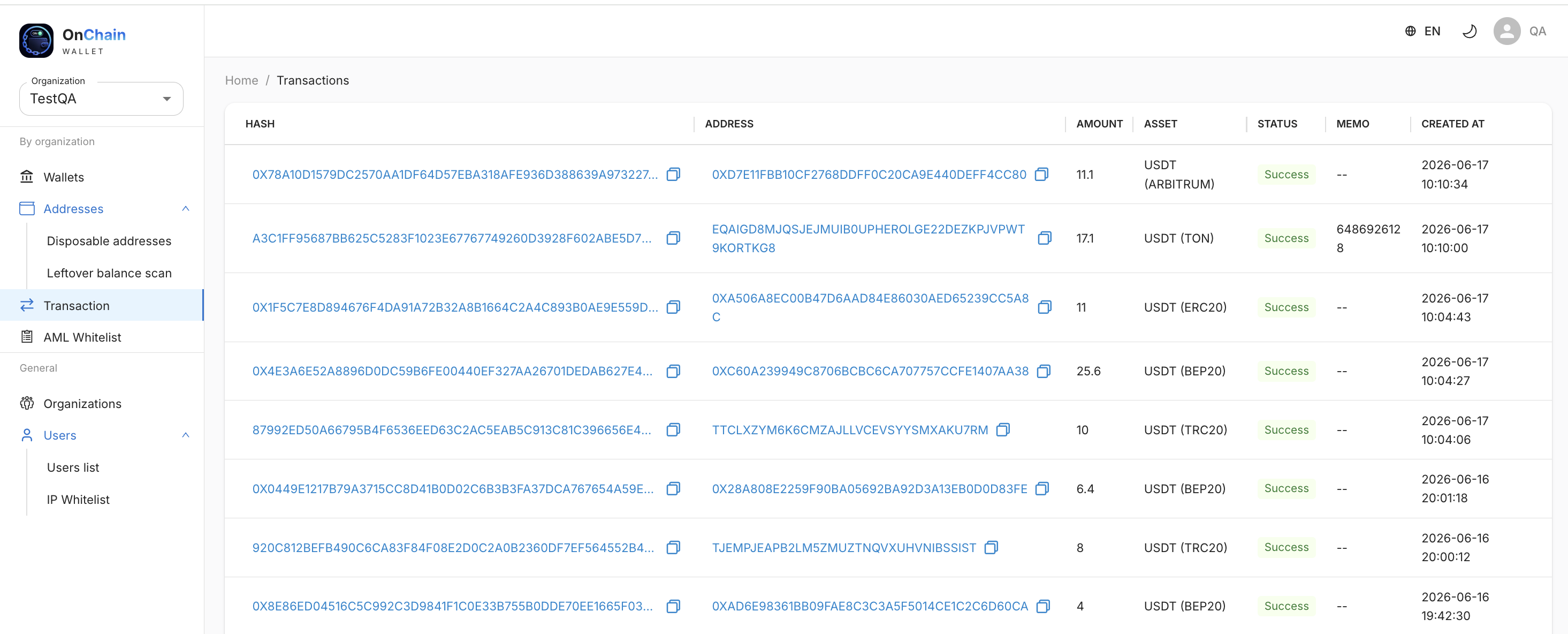This screenshot has height=634, width=1568.
Task: Copy address TTCLXZYM6K6CMZAJ
Action: point(1003,430)
